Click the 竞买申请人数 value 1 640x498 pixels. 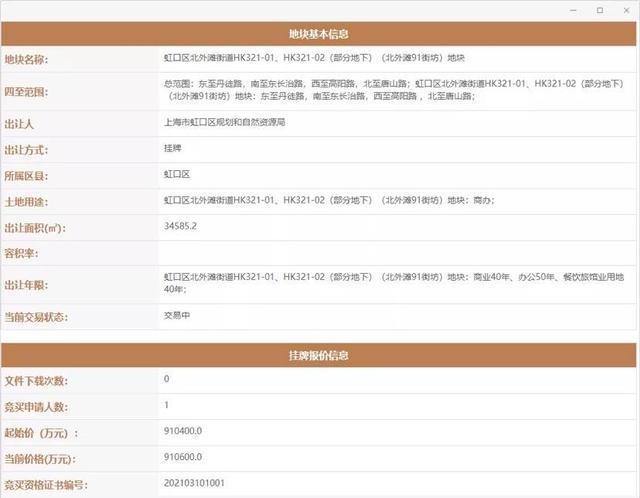166,405
